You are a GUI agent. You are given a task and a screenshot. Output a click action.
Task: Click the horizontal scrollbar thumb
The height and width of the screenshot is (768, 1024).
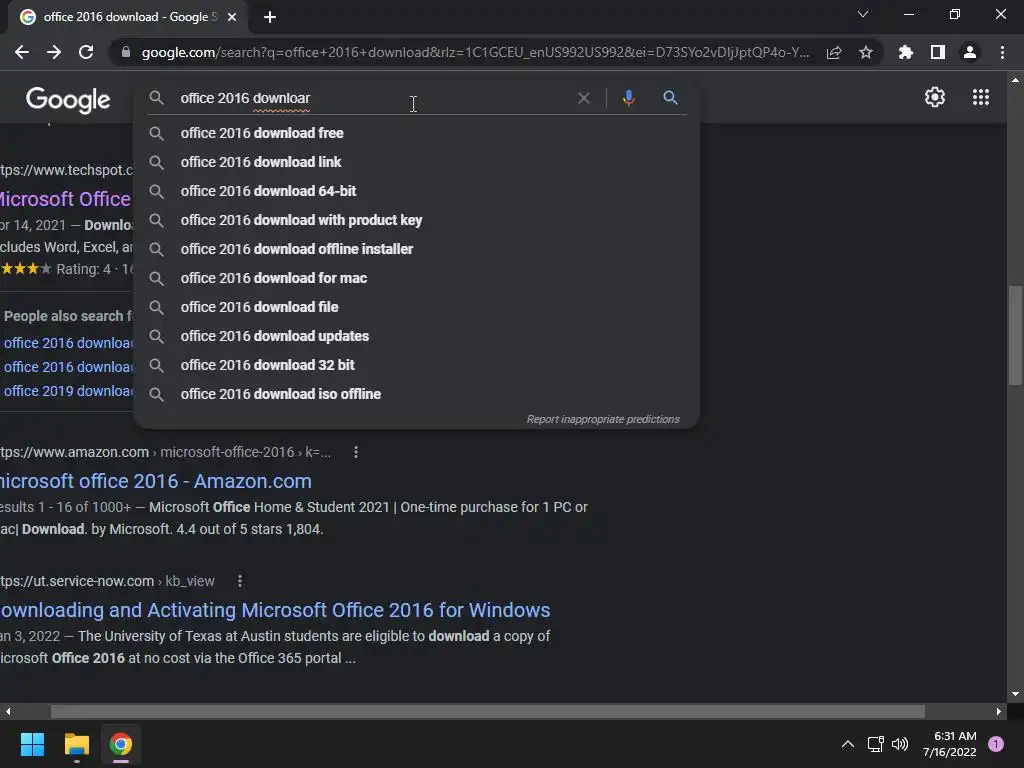coord(488,711)
